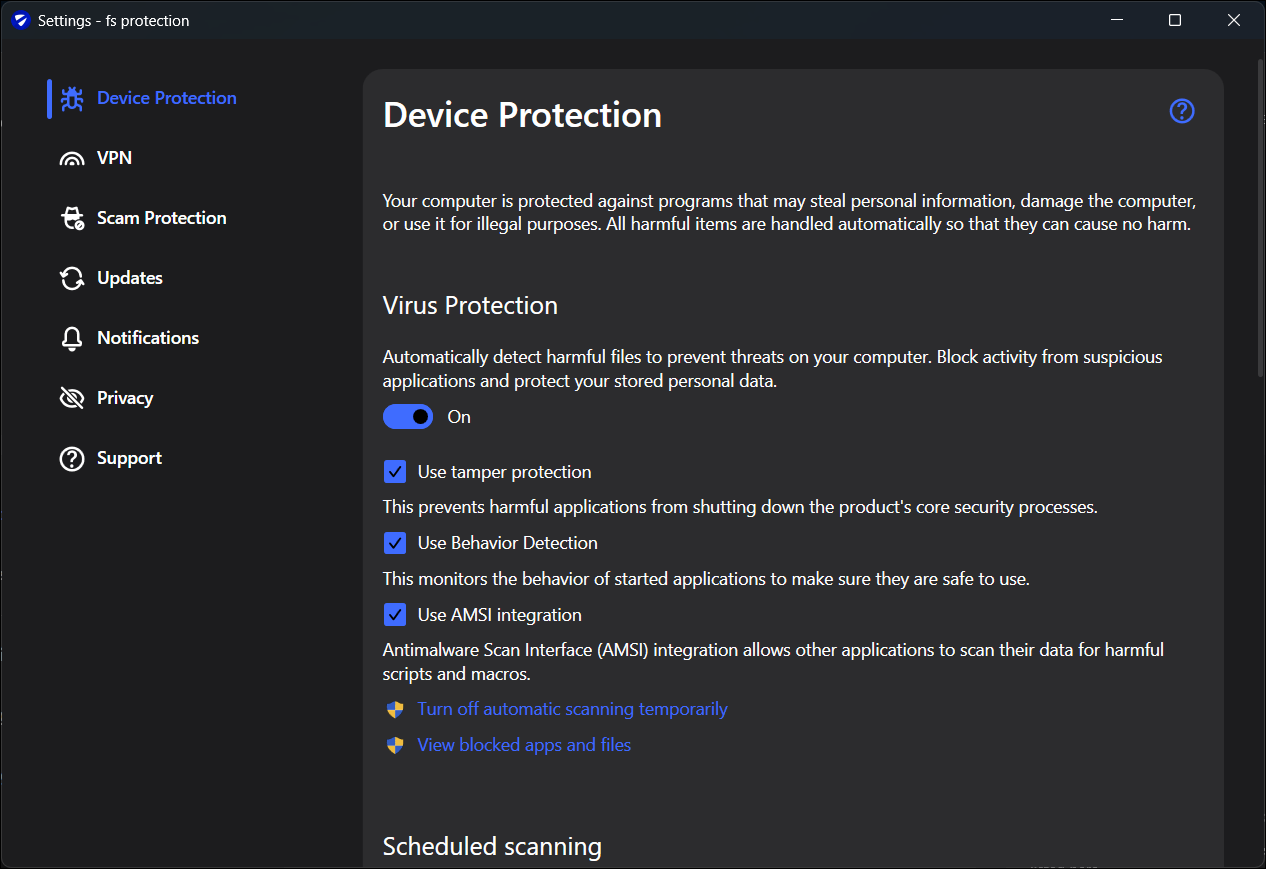This screenshot has width=1266, height=869.
Task: Select Notifications in the sidebar
Action: click(148, 338)
